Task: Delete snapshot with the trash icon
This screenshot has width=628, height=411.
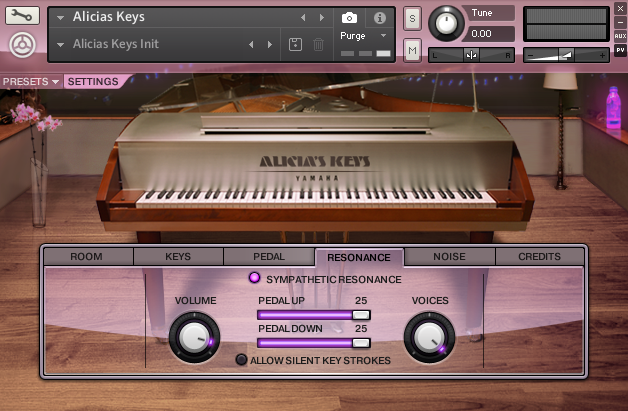Action: (x=318, y=44)
